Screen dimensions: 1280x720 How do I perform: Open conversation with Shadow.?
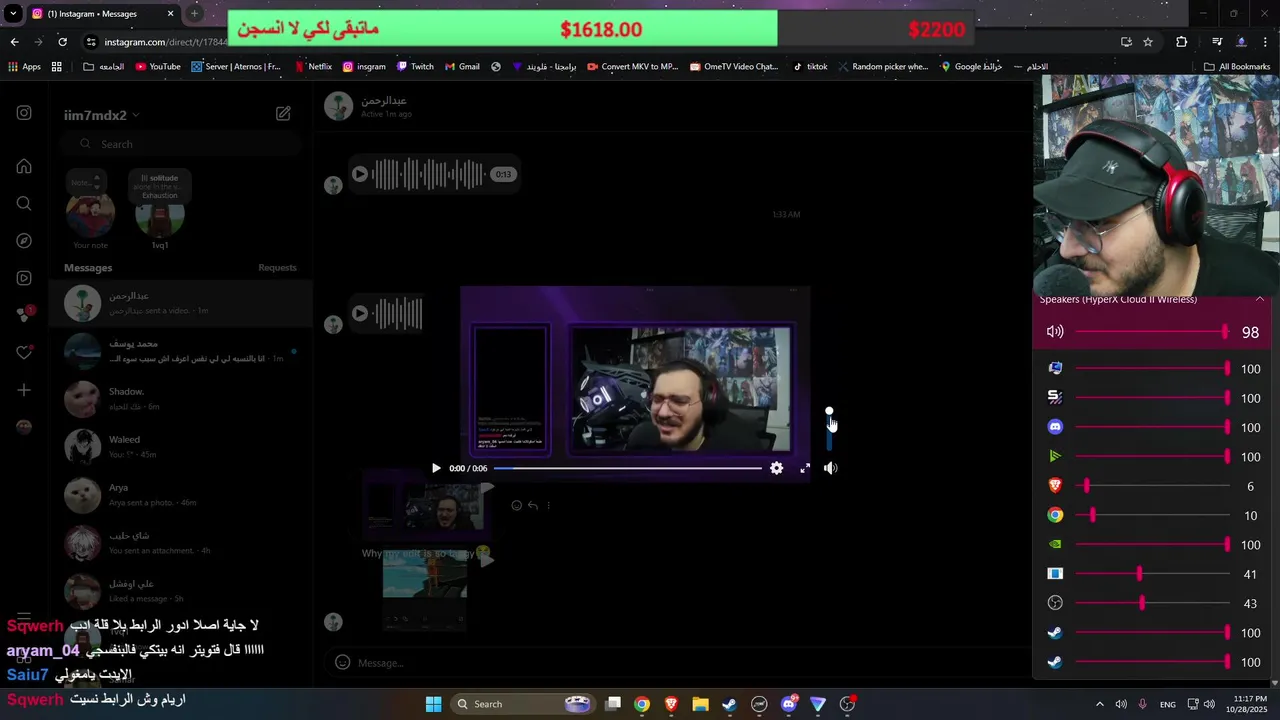coord(181,399)
